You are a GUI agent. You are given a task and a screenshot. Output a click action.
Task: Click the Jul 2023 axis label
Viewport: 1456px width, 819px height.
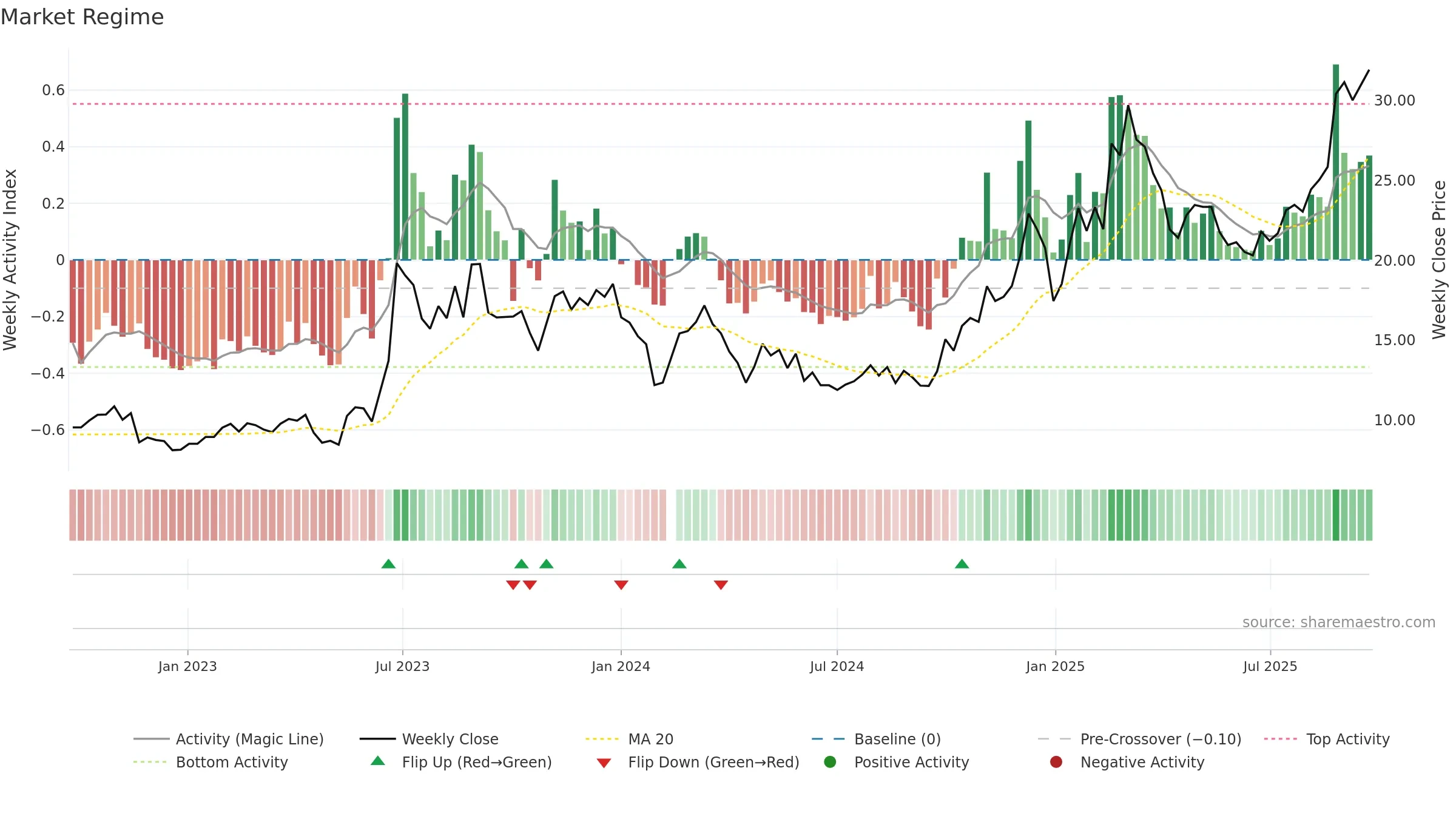click(402, 666)
